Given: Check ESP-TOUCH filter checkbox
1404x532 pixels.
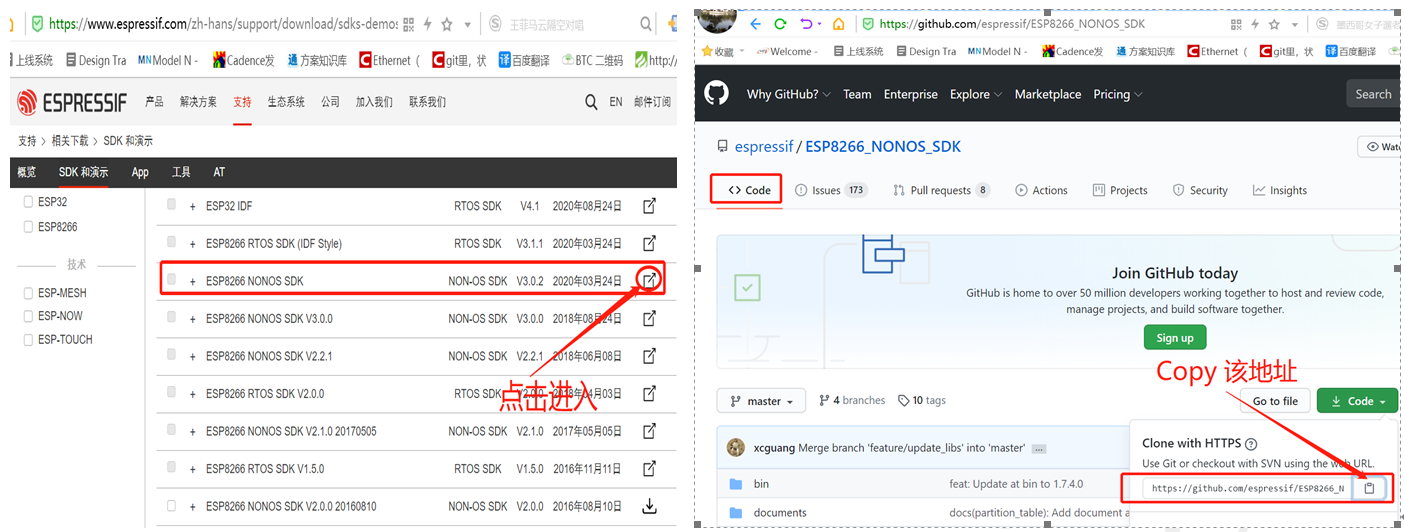Looking at the screenshot, I should (28, 340).
